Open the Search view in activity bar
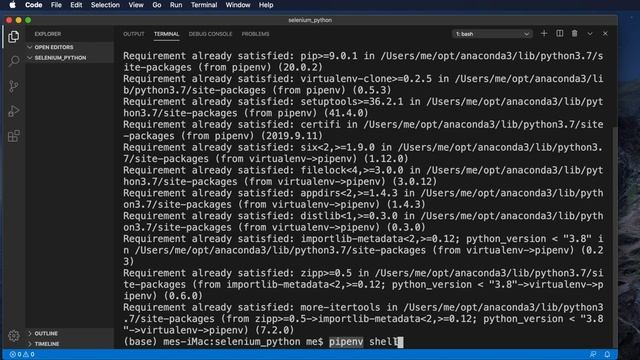Image resolution: width=640 pixels, height=360 pixels. click(13, 61)
